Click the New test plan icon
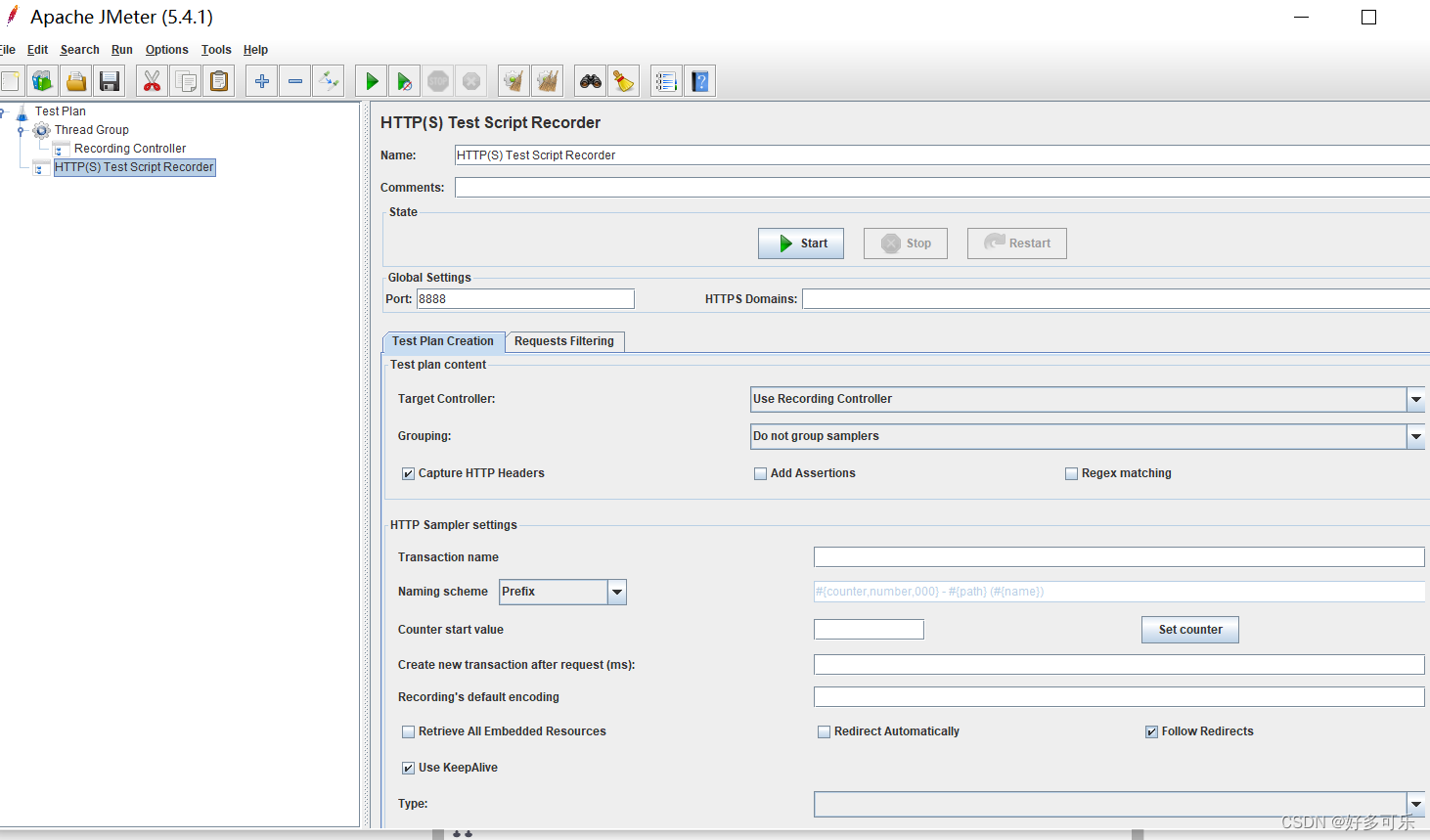Screen dimensions: 1430x840 11,81
